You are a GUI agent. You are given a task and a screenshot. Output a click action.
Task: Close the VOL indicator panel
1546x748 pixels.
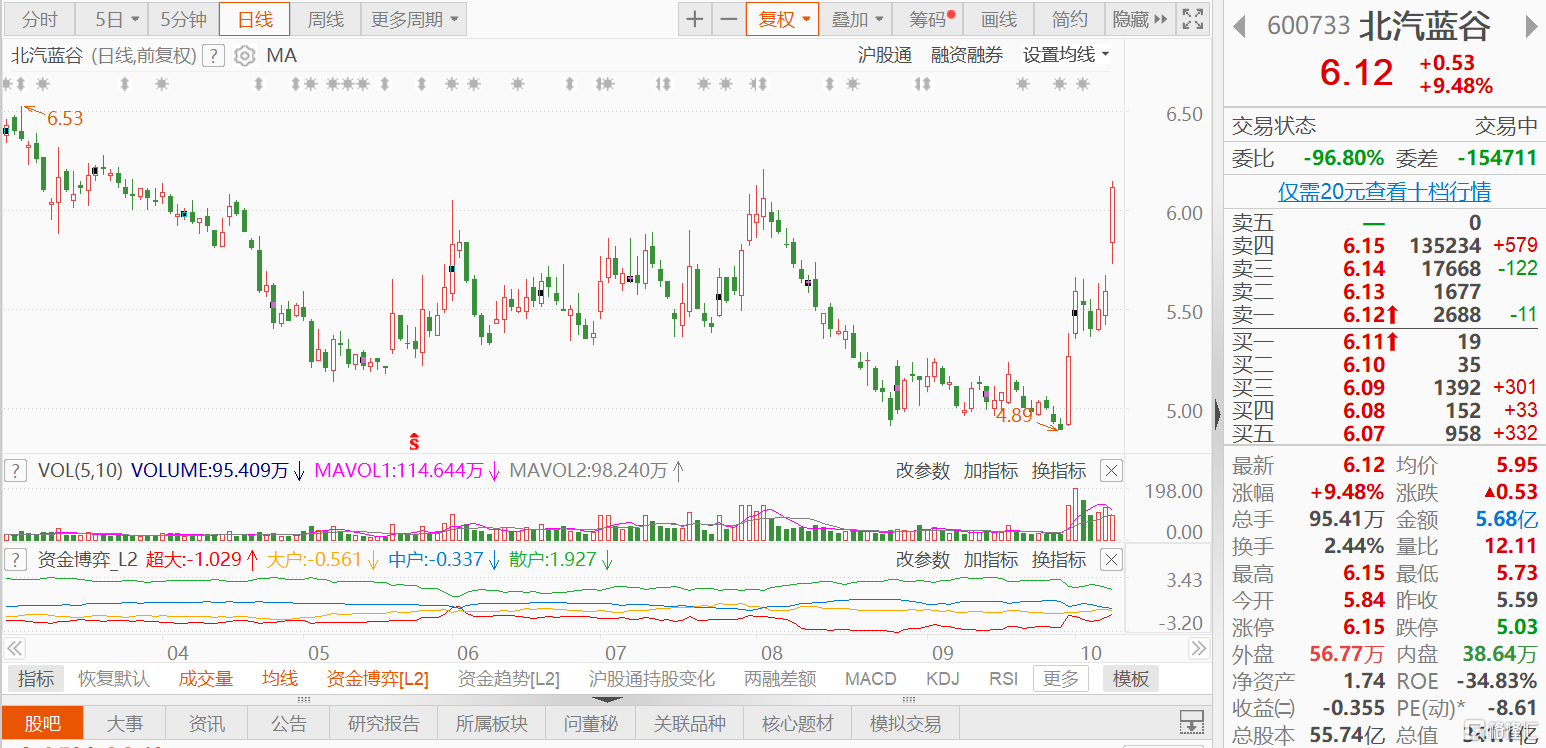pos(1111,471)
